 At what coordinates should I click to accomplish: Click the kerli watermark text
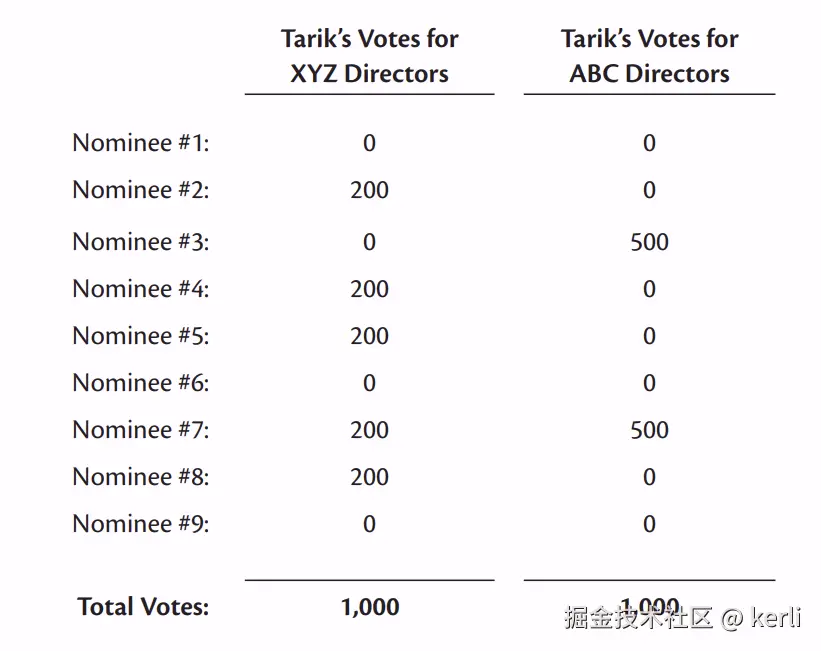(x=775, y=617)
